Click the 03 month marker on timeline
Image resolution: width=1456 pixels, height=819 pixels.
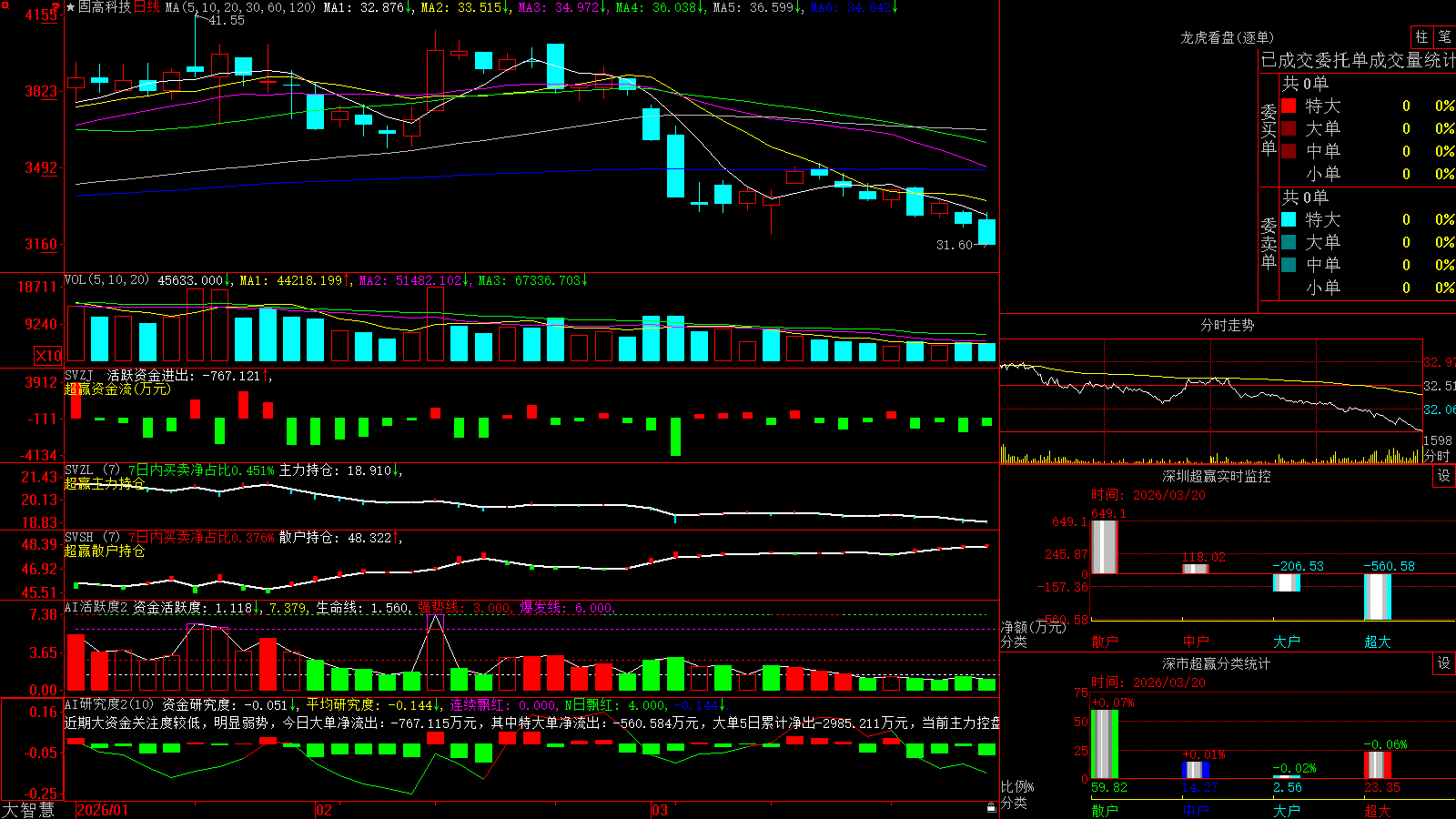(660, 810)
